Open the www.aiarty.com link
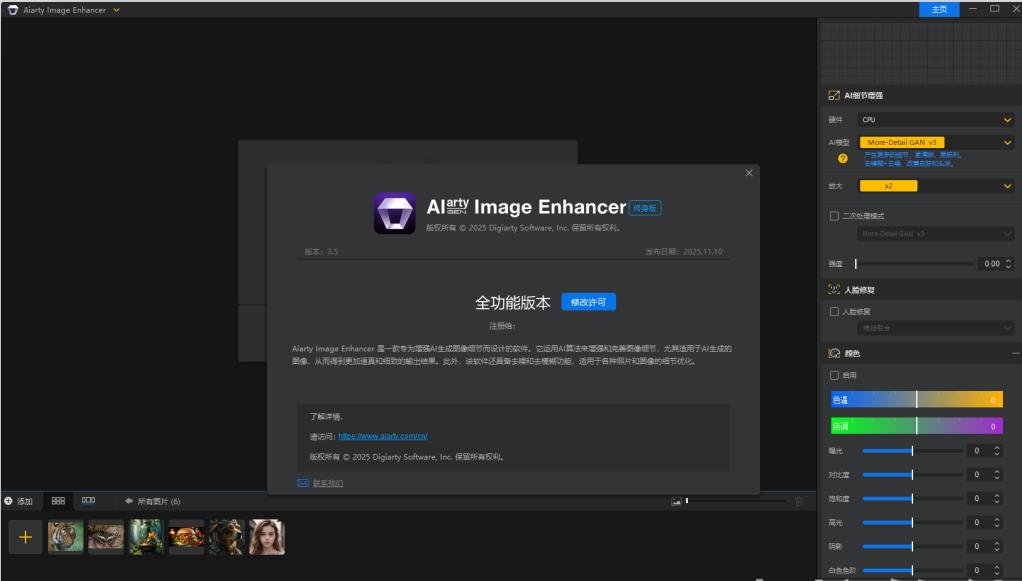 (383, 436)
